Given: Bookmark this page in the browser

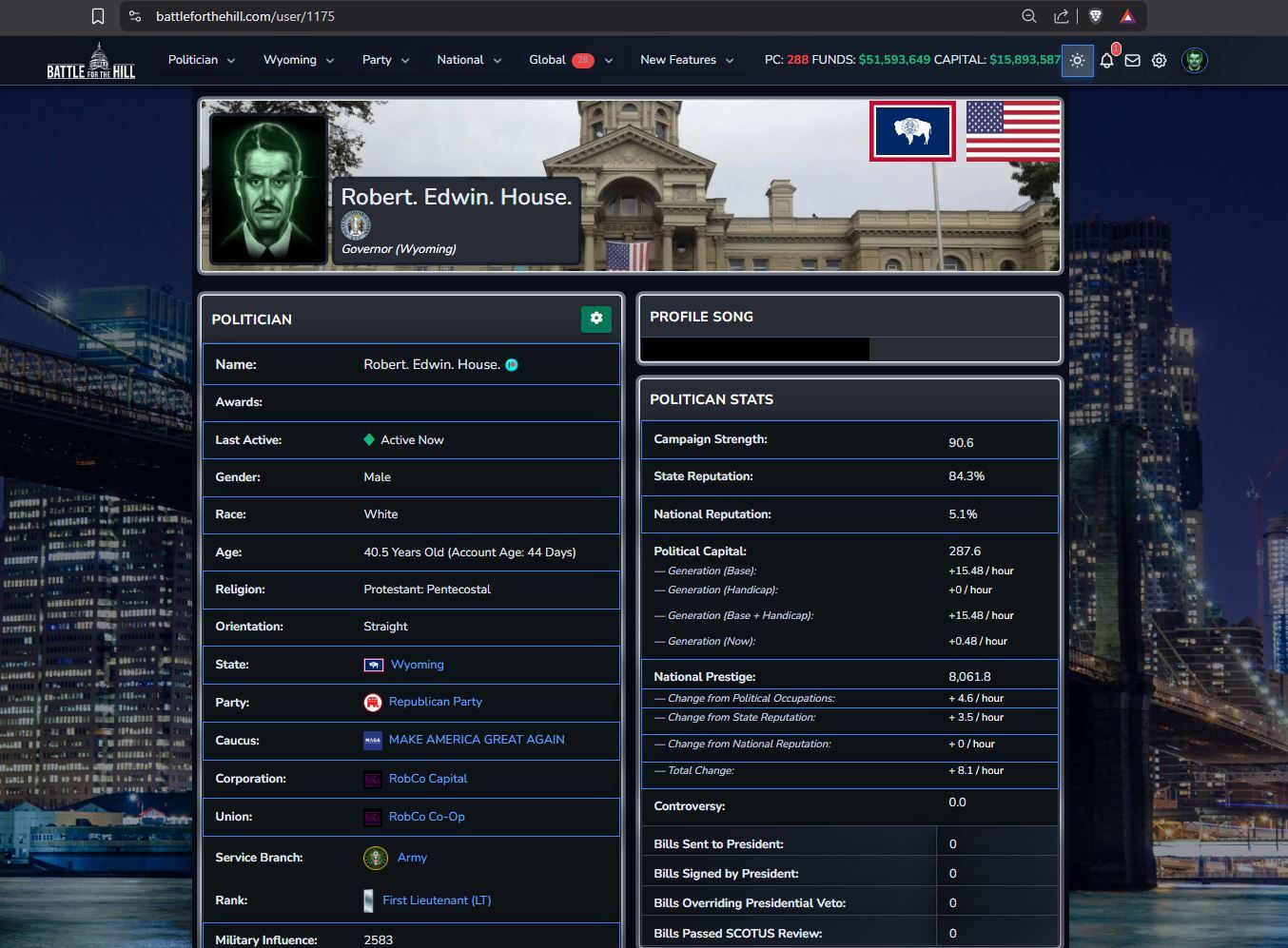Looking at the screenshot, I should 97,16.
